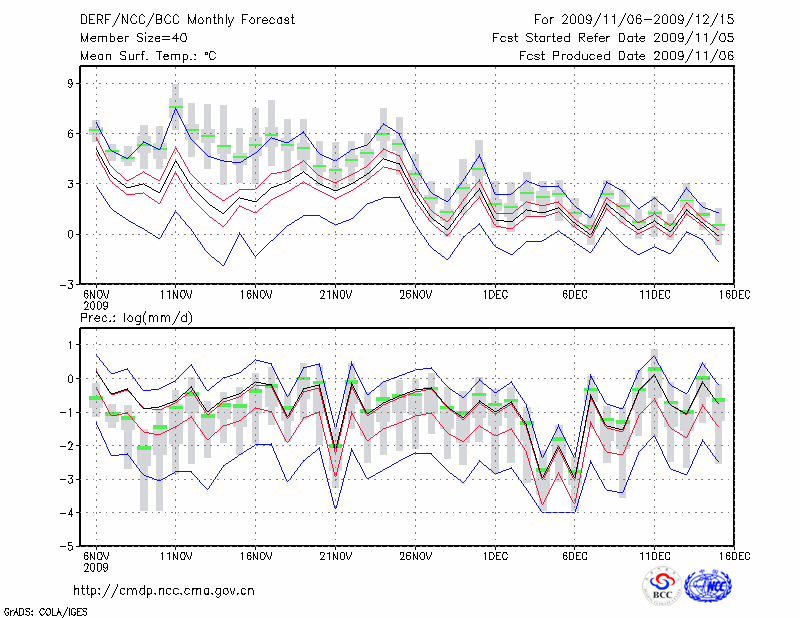800x618 pixels.
Task: Click the BCC logo icon
Action: click(x=661, y=585)
